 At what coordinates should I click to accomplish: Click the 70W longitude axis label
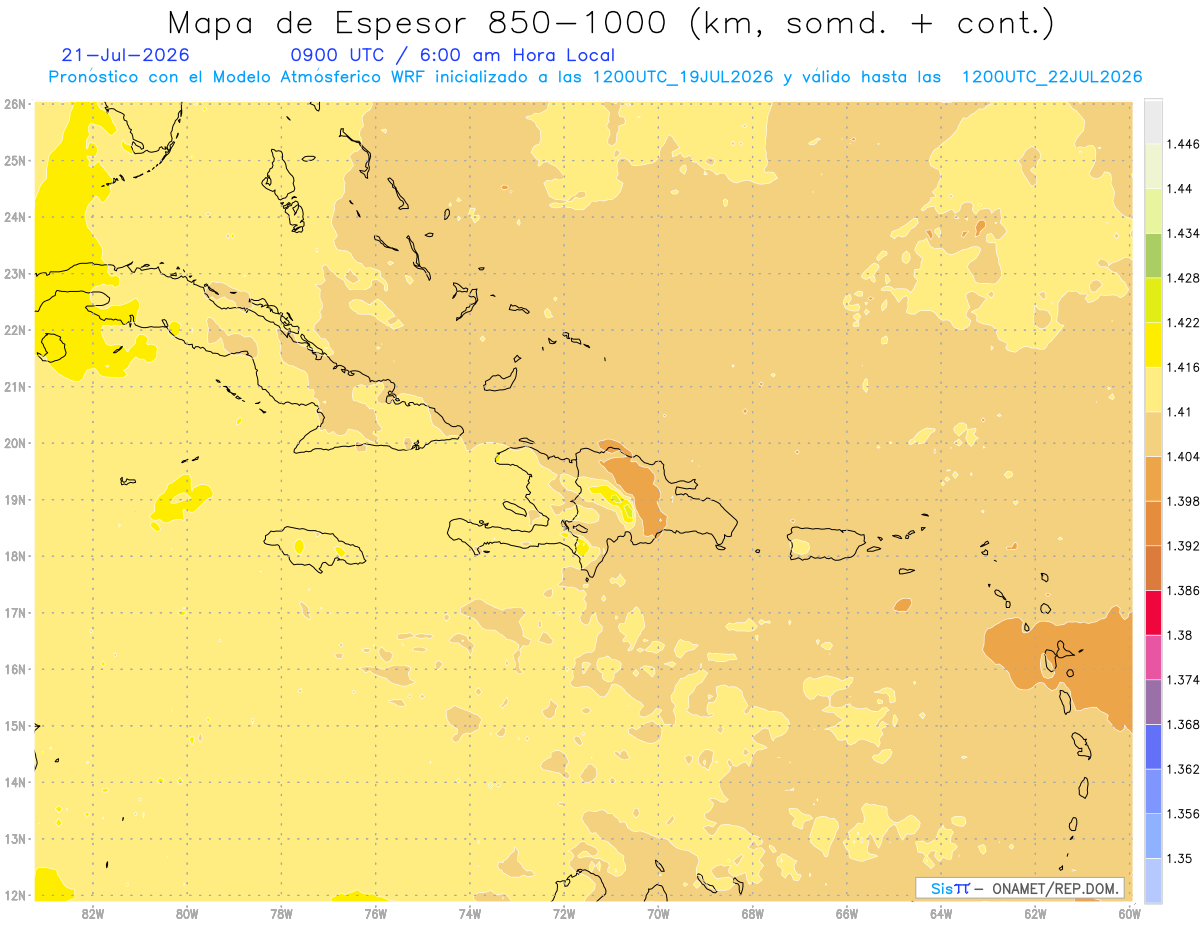pyautogui.click(x=658, y=912)
